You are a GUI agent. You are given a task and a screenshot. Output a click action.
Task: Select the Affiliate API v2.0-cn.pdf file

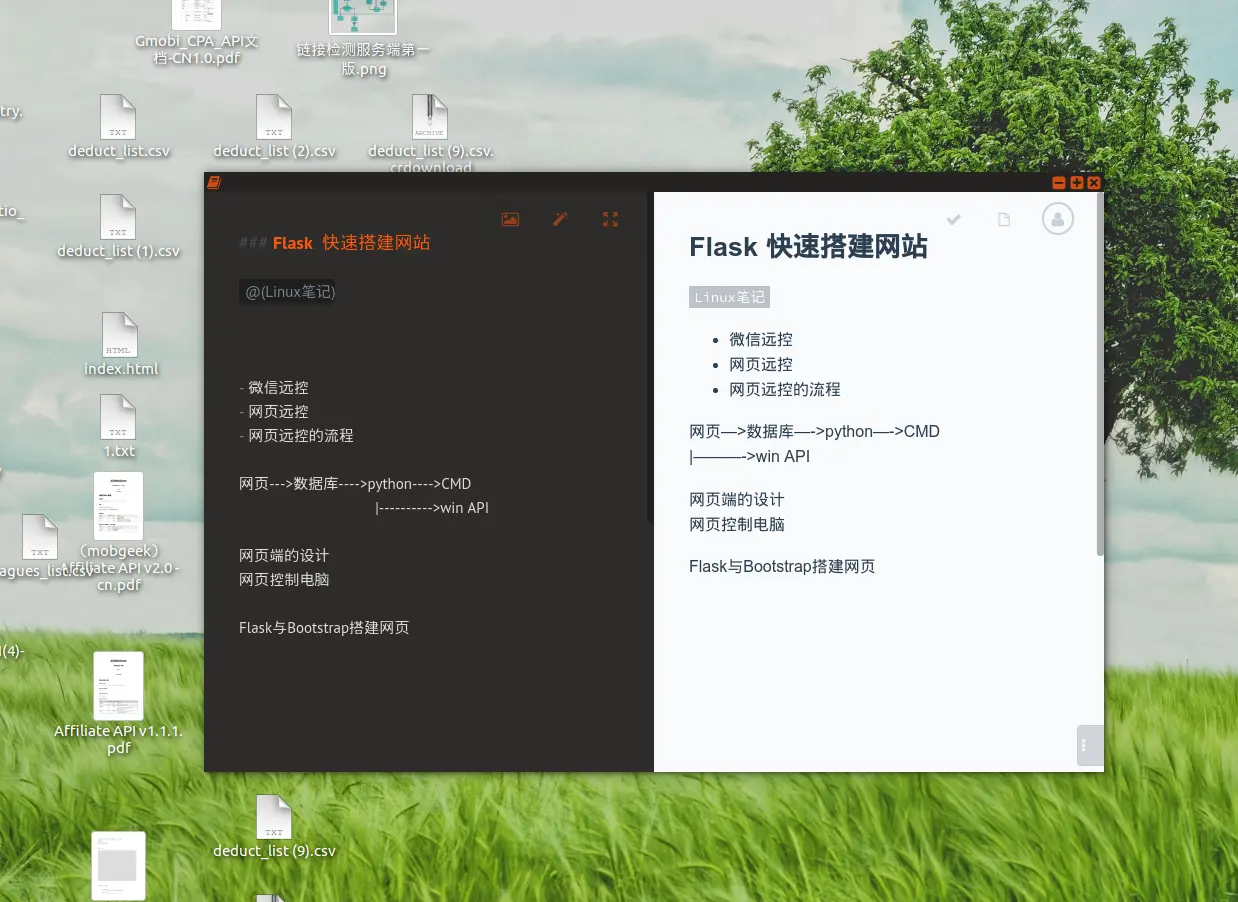(x=119, y=532)
